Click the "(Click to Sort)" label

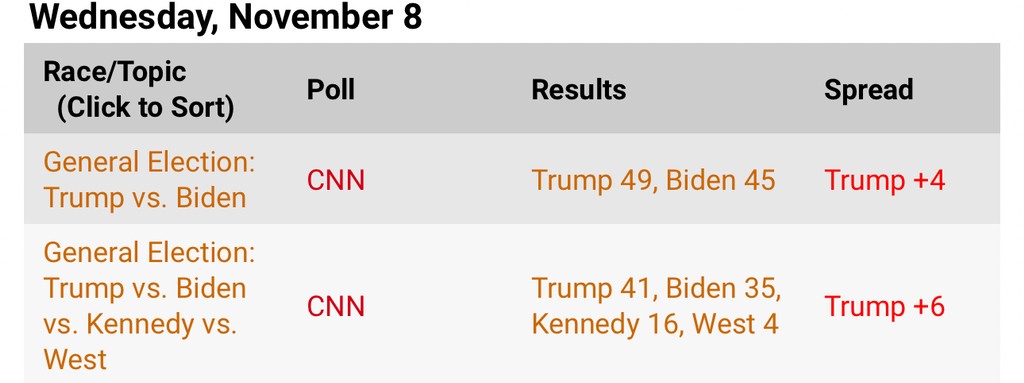145,107
